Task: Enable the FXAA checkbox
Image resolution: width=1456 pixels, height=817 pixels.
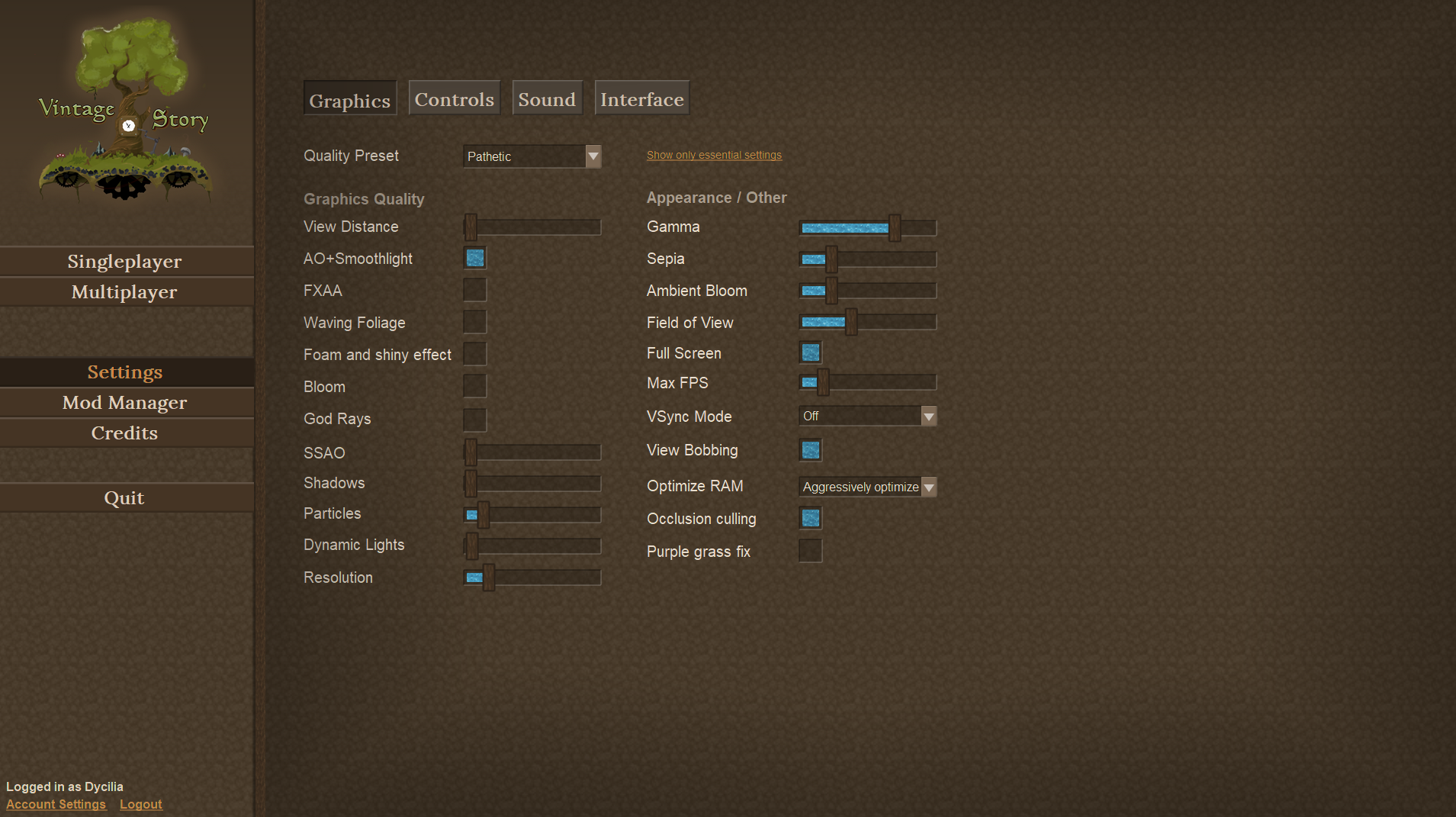Action: (x=474, y=291)
